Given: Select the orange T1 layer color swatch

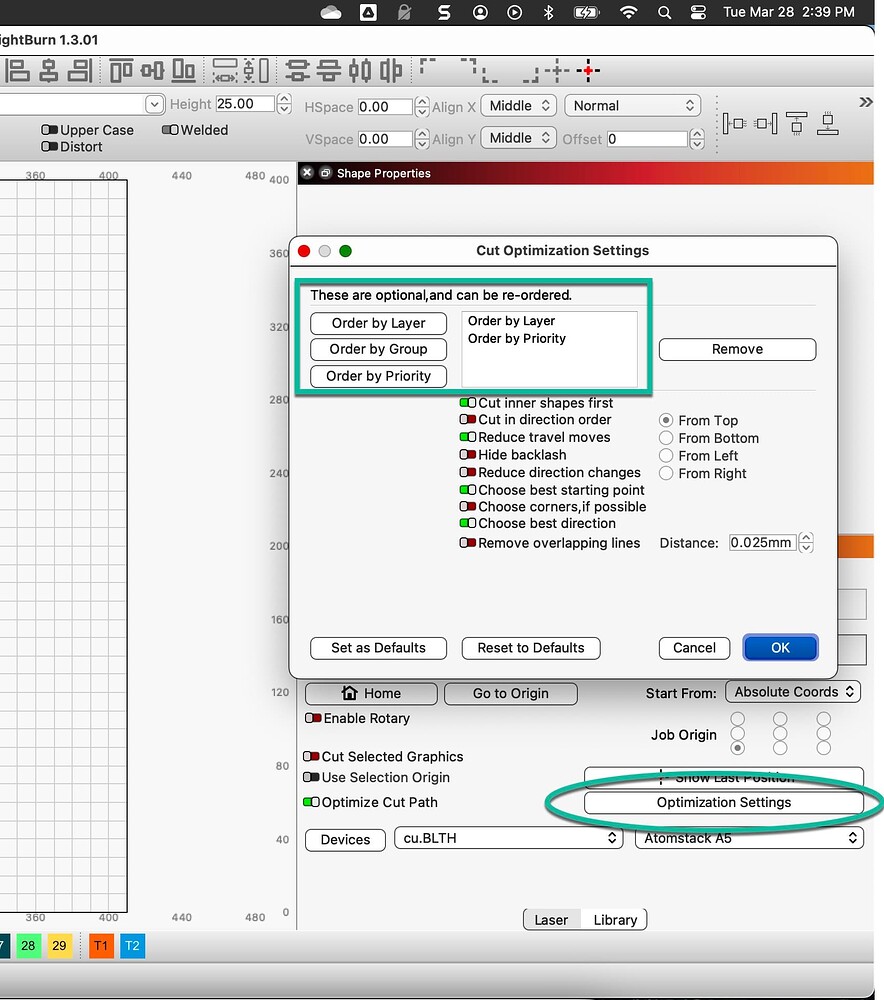Looking at the screenshot, I should point(100,945).
